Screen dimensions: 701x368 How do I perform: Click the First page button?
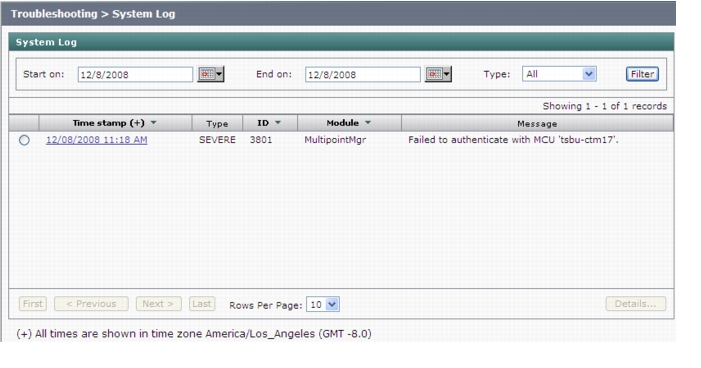33,304
